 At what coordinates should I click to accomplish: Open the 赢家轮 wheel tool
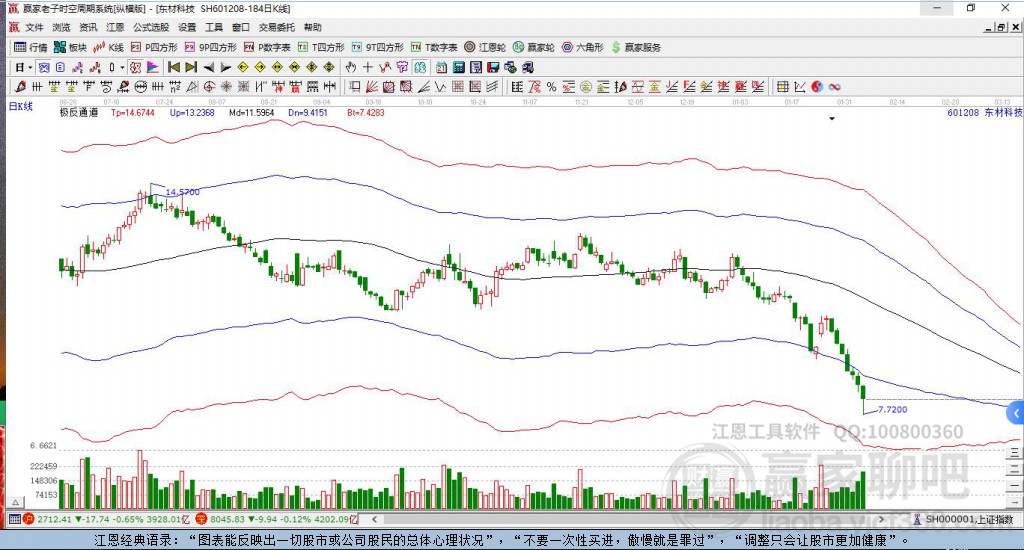[534, 47]
